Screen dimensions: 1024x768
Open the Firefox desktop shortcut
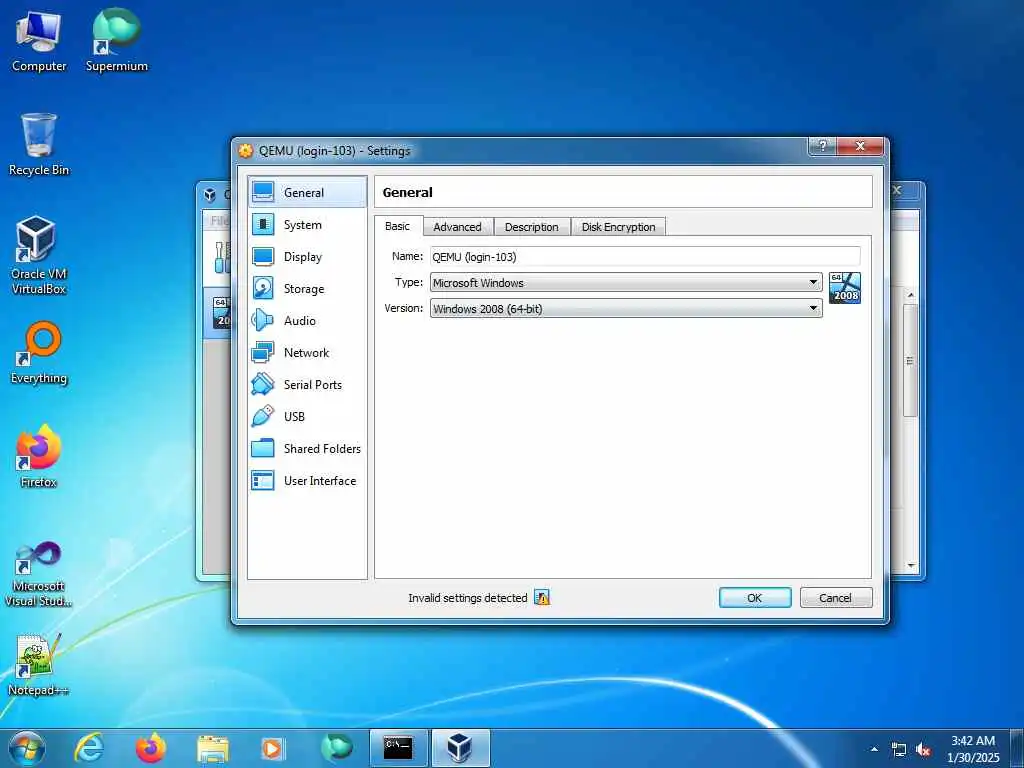point(39,456)
